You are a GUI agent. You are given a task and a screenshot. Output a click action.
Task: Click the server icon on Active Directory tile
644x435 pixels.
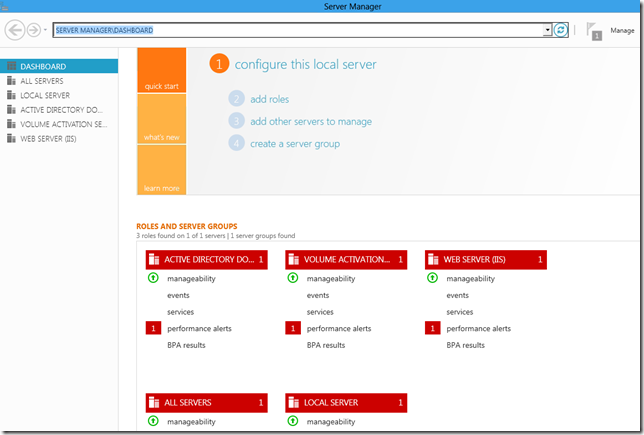pyautogui.click(x=154, y=259)
